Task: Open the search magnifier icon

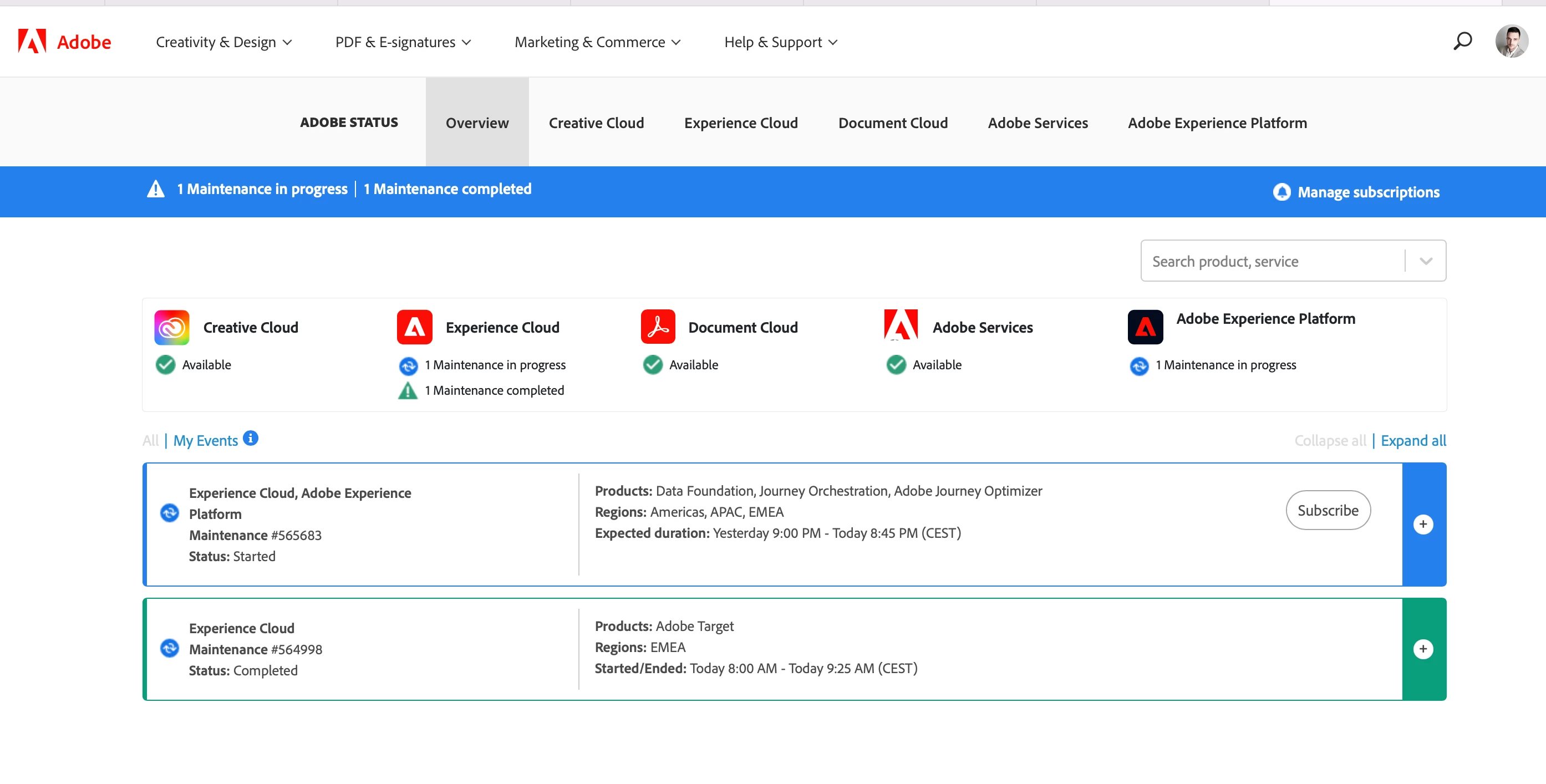Action: tap(1463, 41)
